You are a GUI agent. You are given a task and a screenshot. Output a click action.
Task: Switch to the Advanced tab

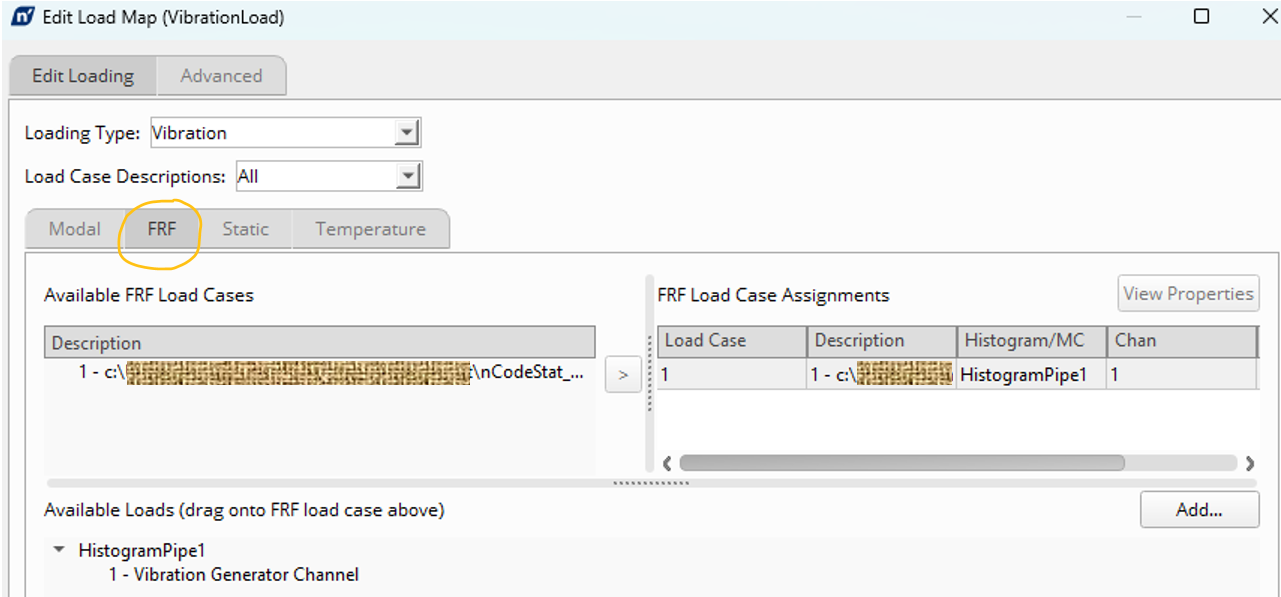pos(221,76)
